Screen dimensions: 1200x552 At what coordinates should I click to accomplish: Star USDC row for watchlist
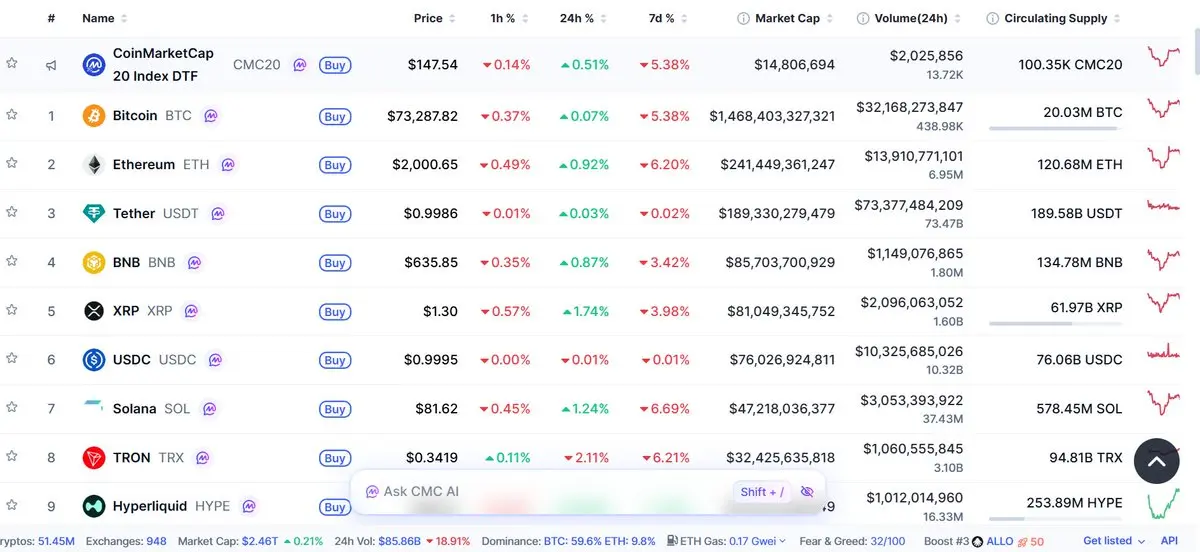click(x=12, y=357)
